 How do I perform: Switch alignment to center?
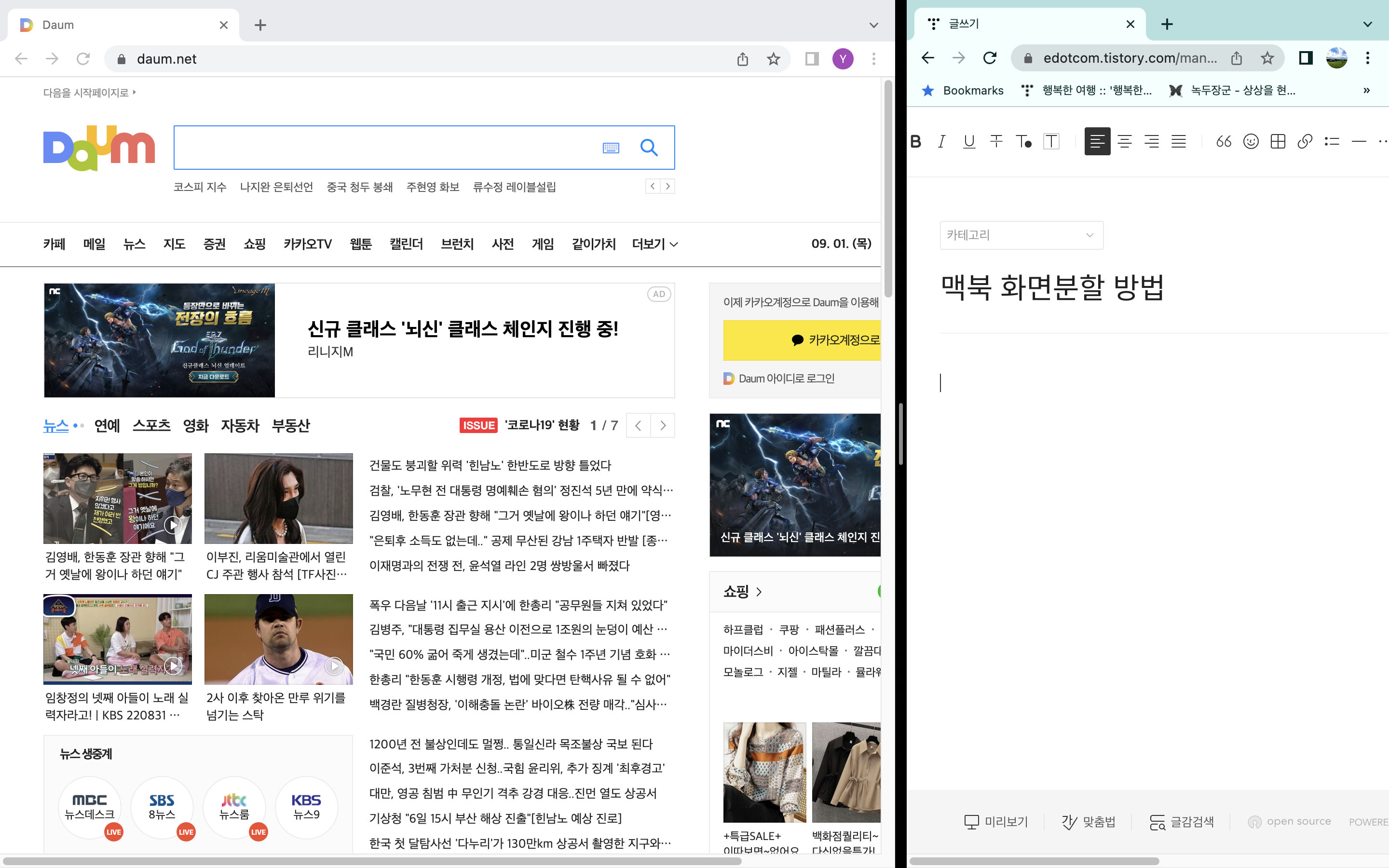[1125, 141]
